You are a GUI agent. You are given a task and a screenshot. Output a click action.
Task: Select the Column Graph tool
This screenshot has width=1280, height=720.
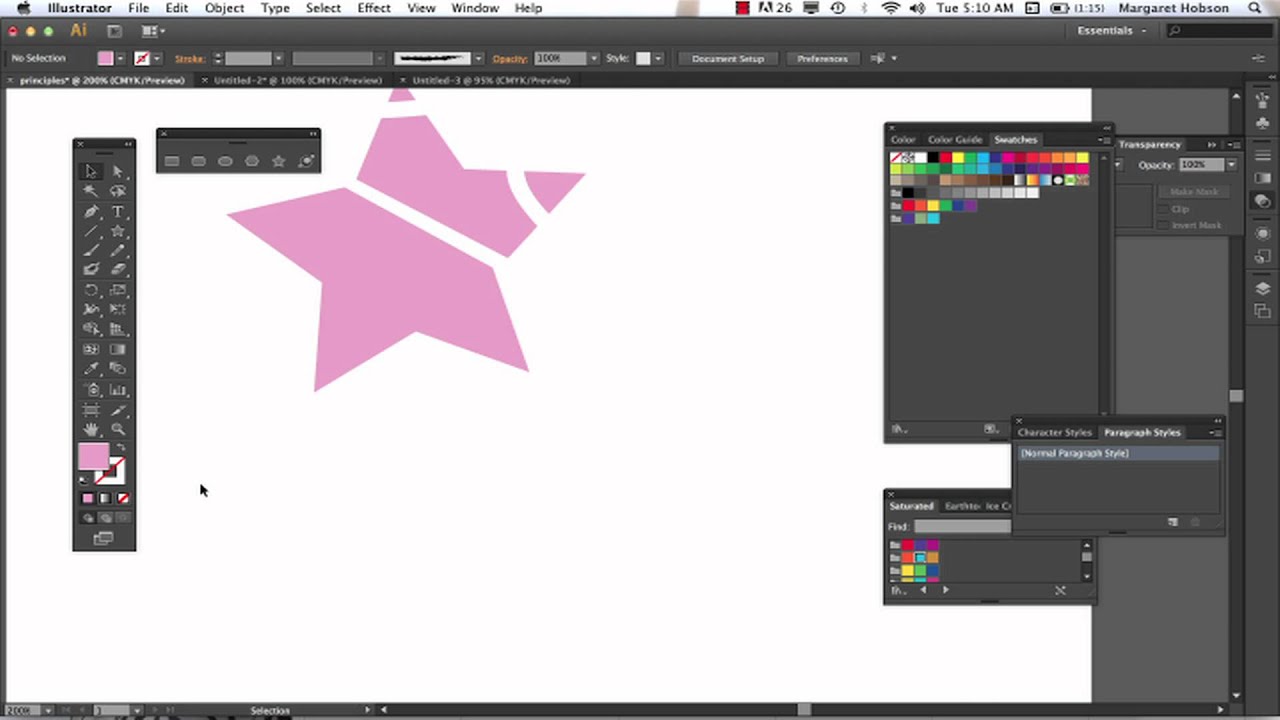(x=118, y=390)
